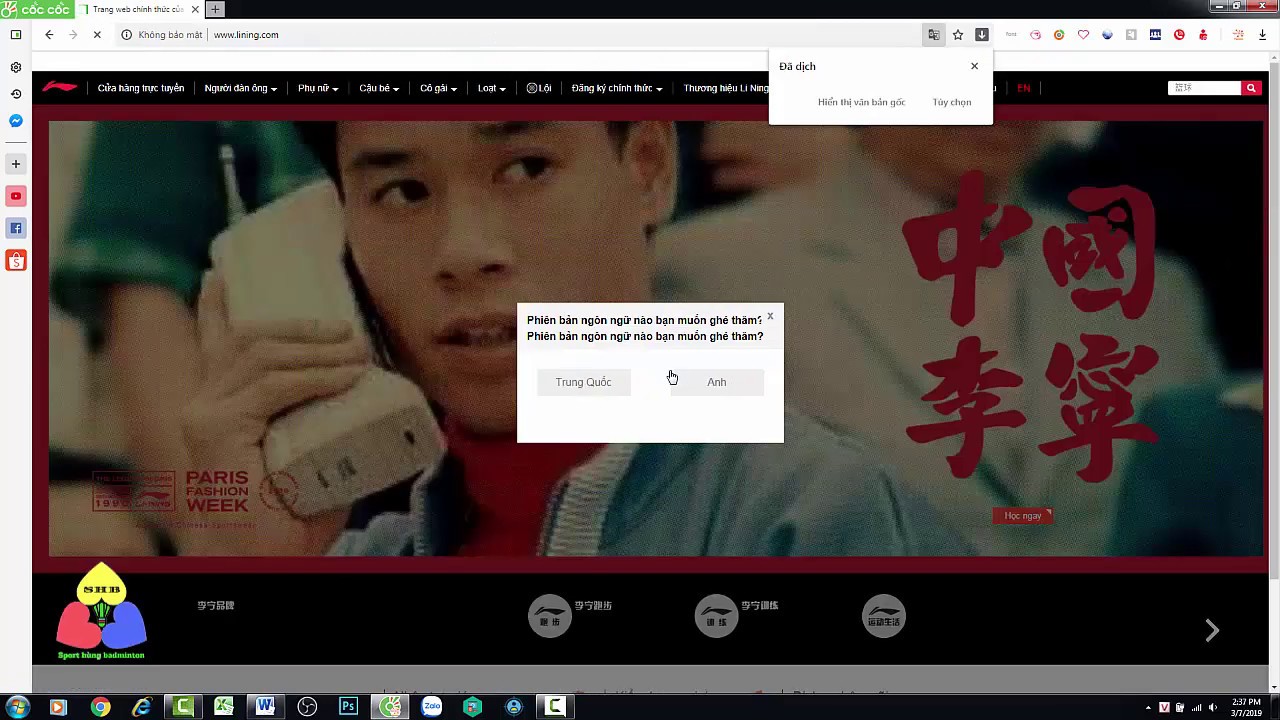Click the red clock extension icon

coord(1179,34)
